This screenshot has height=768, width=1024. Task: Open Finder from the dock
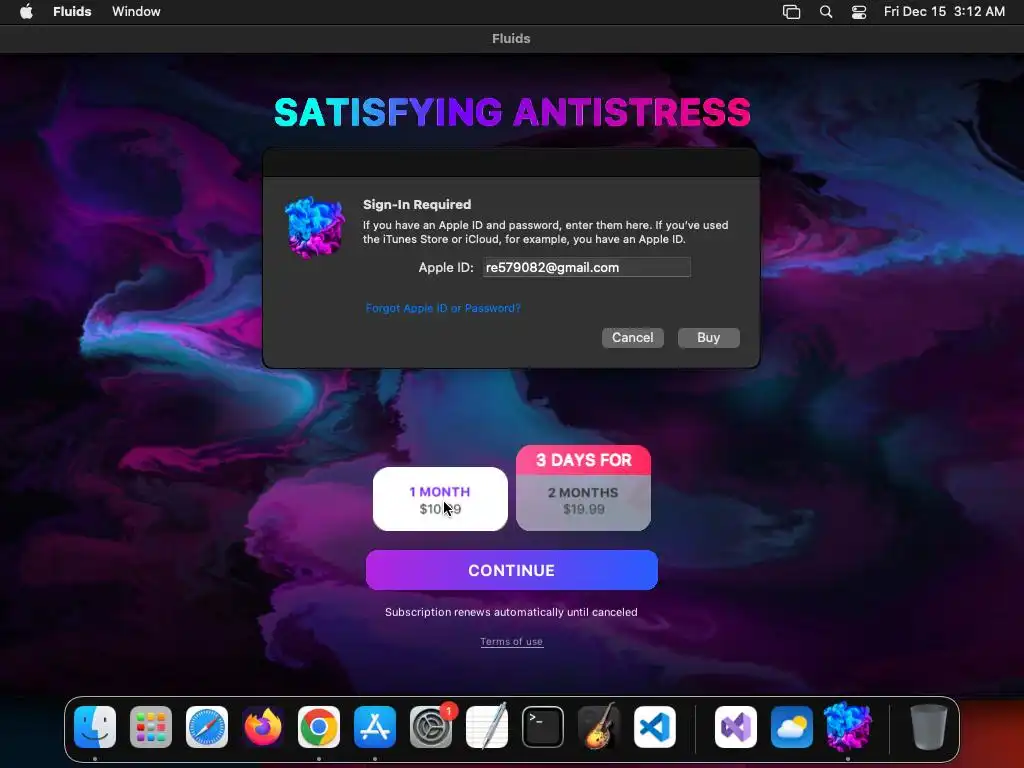point(95,727)
